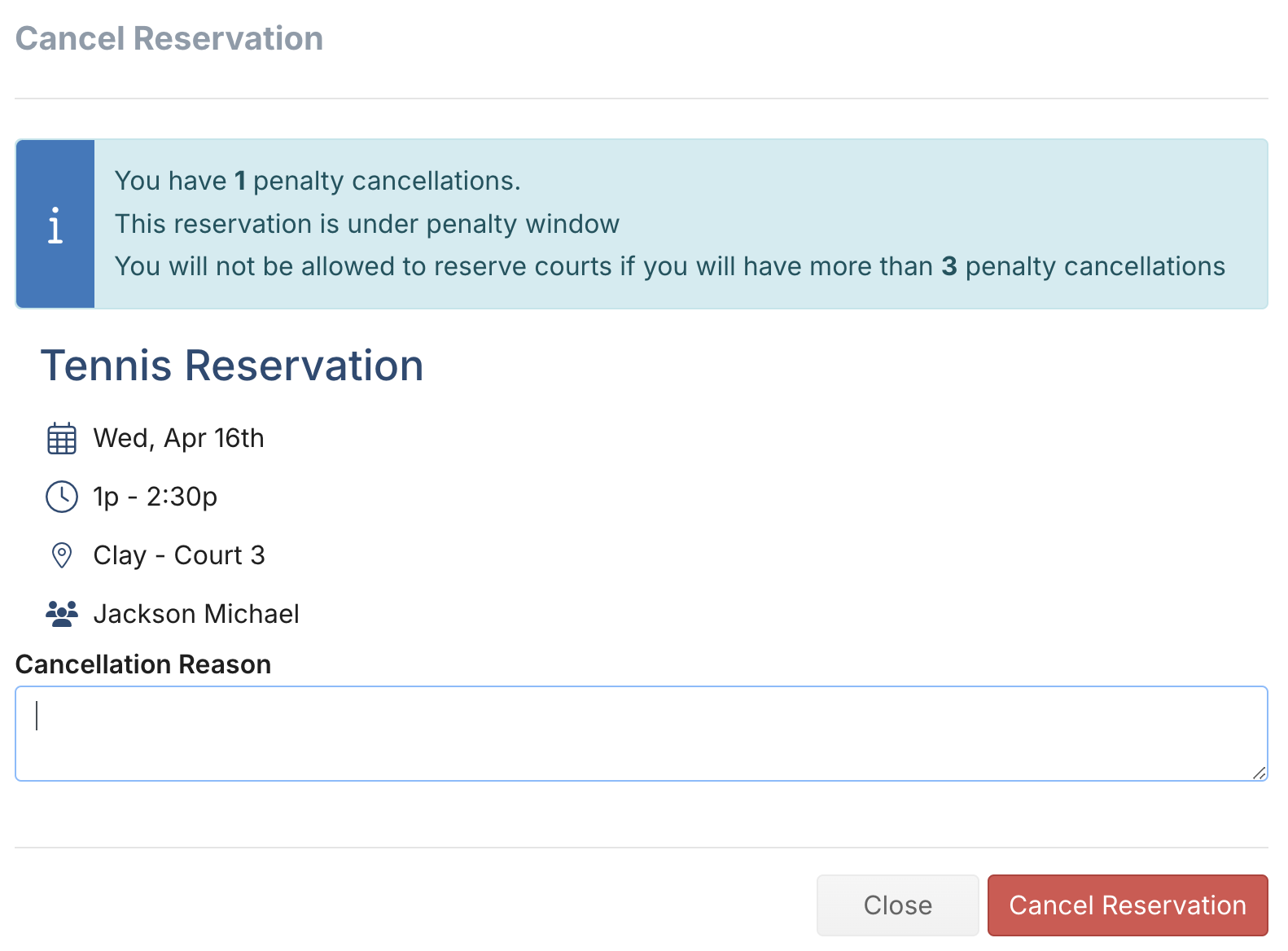This screenshot has width=1288, height=951.
Task: Confirm with the red Cancel Reservation button
Action: pyautogui.click(x=1127, y=905)
